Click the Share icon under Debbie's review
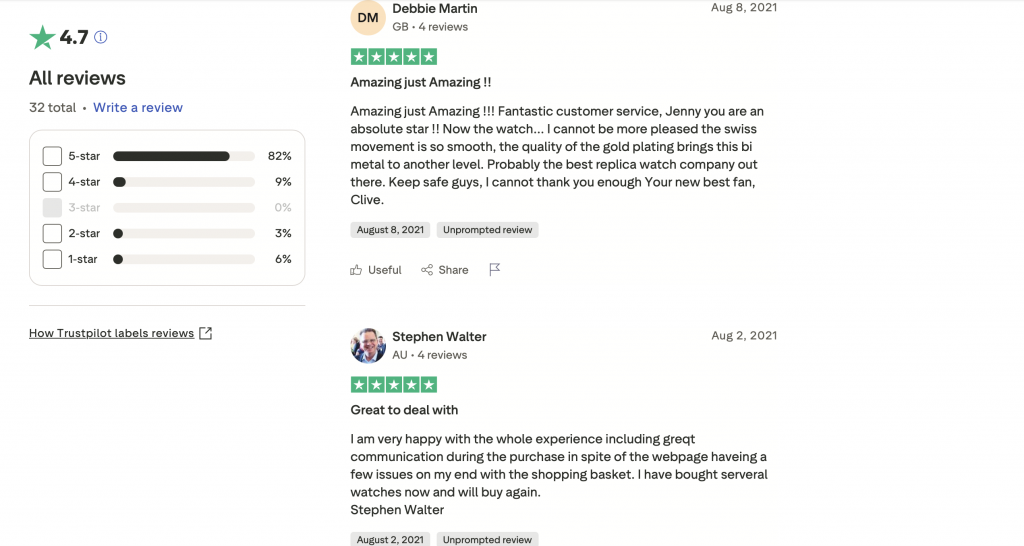The width and height of the screenshot is (1024, 546). [x=427, y=270]
